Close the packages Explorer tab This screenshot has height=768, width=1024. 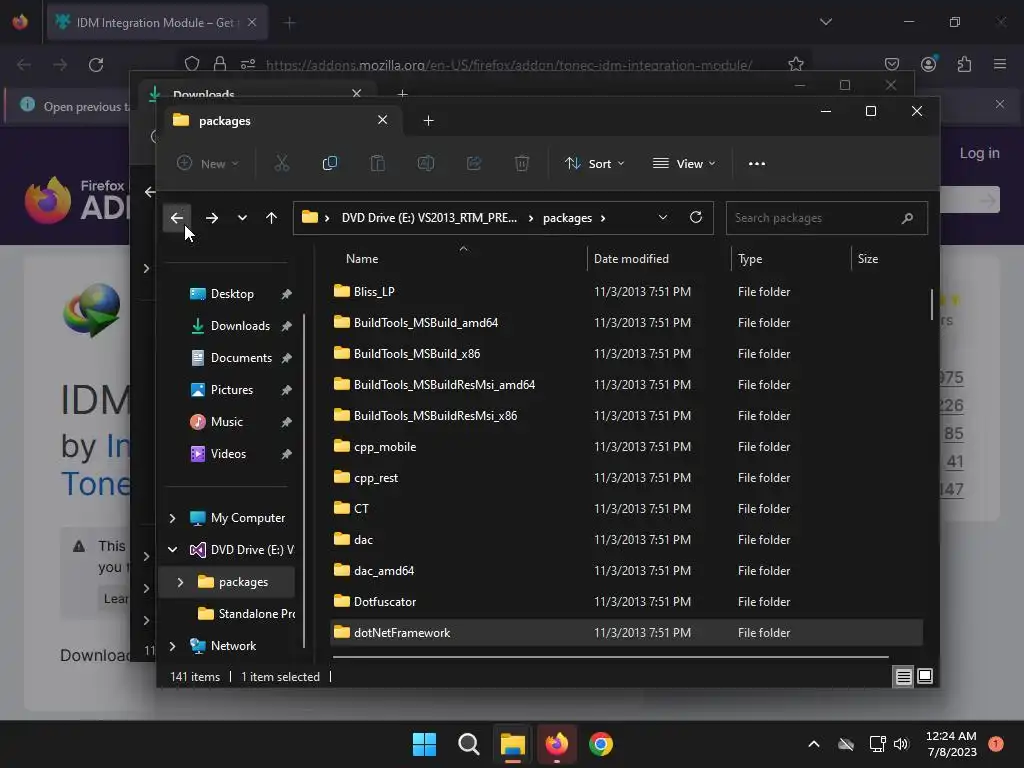[383, 120]
